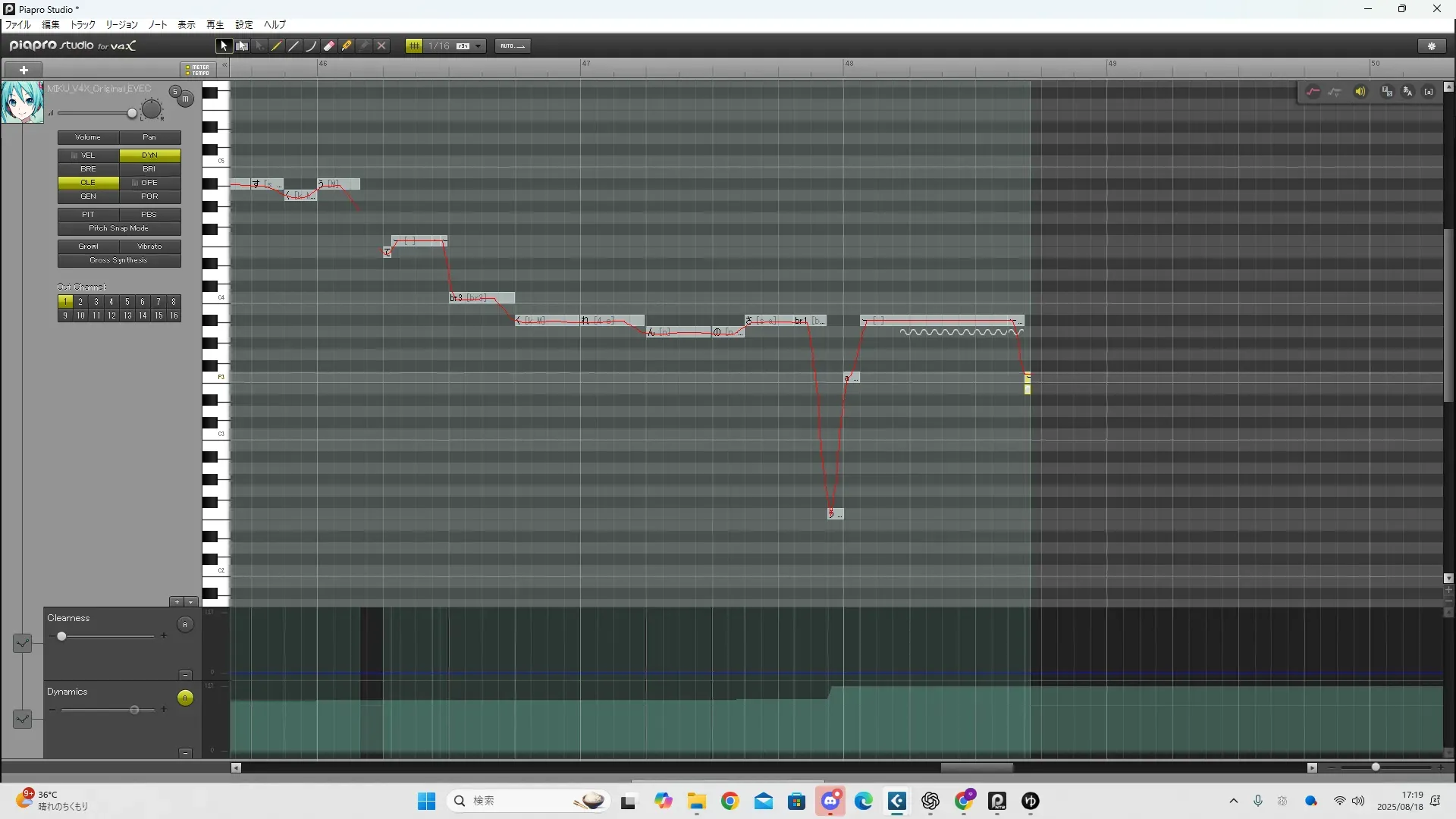Click the phoneme [a] display icon
Viewport: 1456px width, 819px height.
click(1429, 92)
